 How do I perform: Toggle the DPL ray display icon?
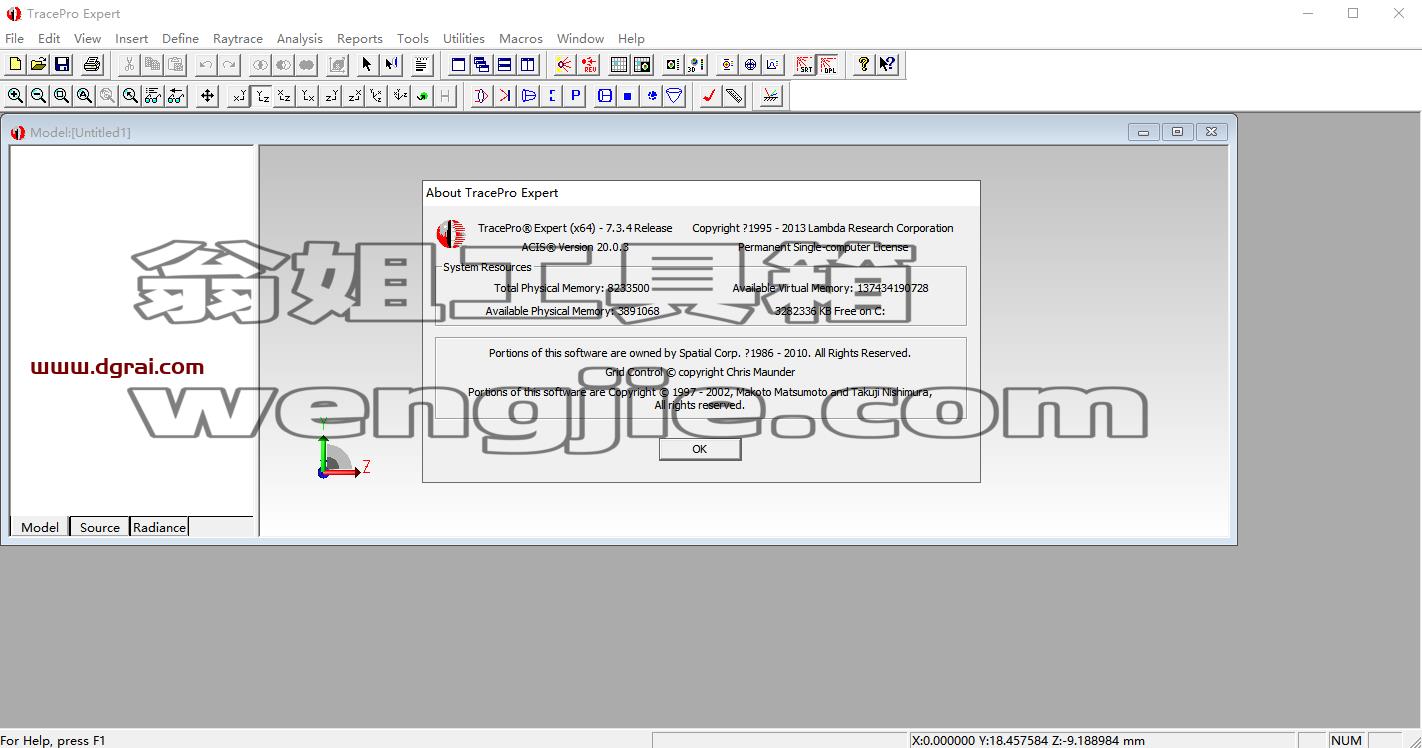click(x=828, y=64)
